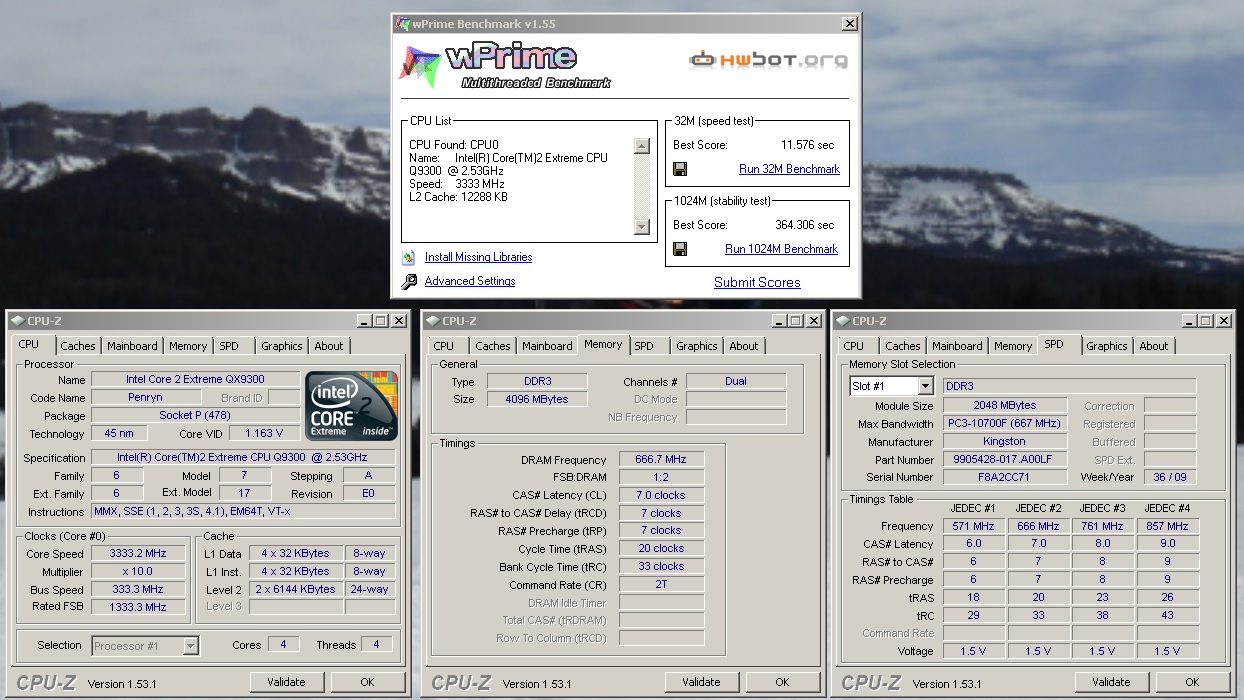Open About tab in left CPU-Z window
The image size is (1244, 700).
tap(329, 346)
